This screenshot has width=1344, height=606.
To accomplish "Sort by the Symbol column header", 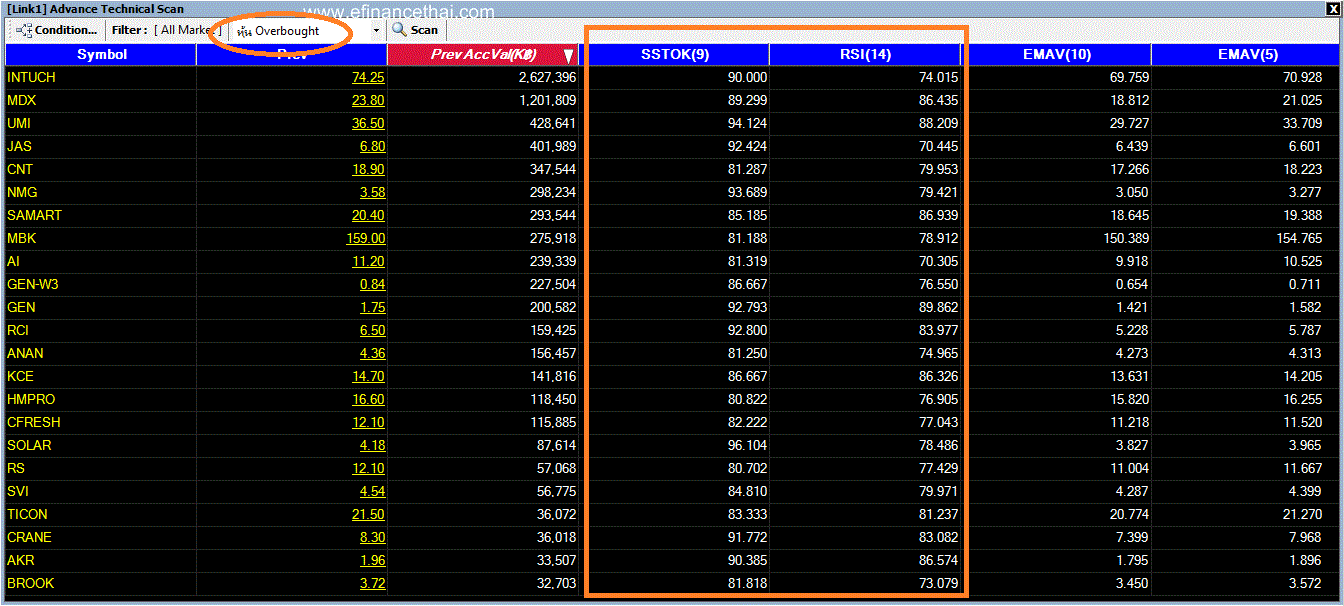I will 101,55.
